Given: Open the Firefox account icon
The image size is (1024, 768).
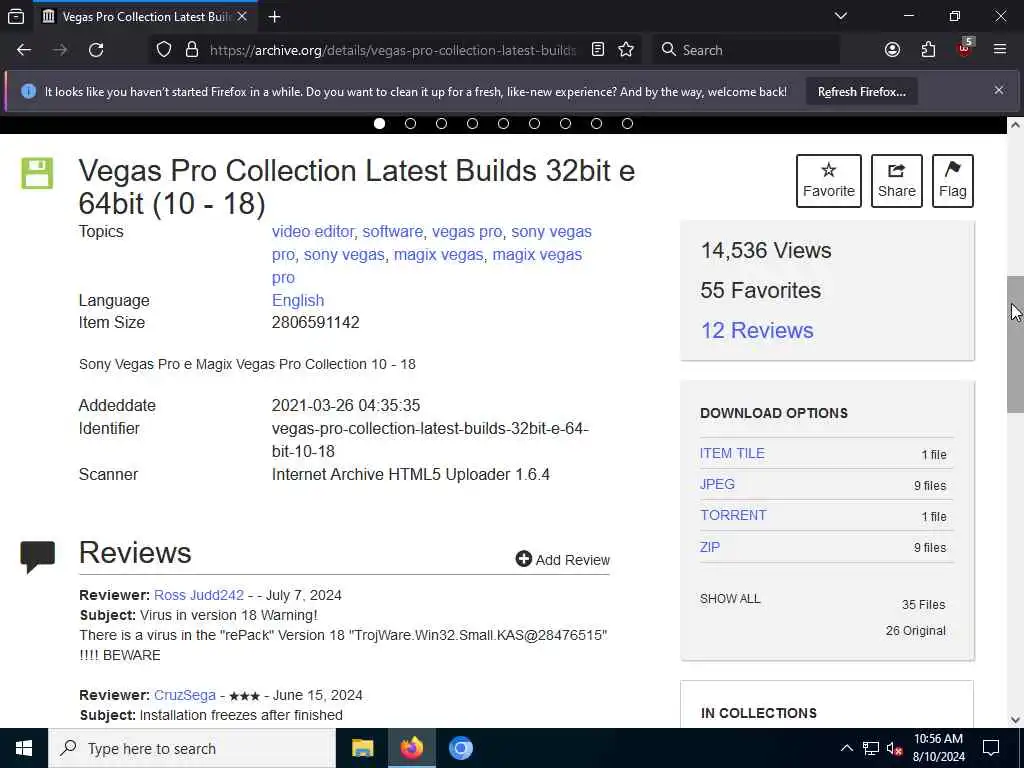Looking at the screenshot, I should point(892,50).
